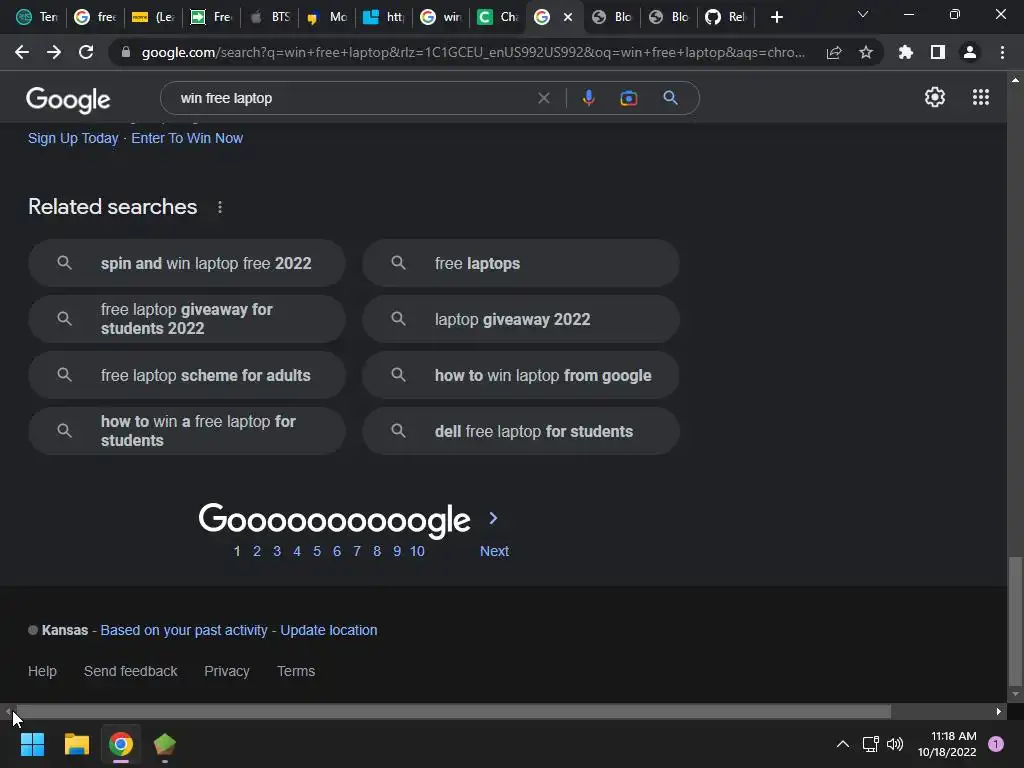The height and width of the screenshot is (768, 1024).
Task: Switch to the 'Fre' tab
Action: coord(211,17)
